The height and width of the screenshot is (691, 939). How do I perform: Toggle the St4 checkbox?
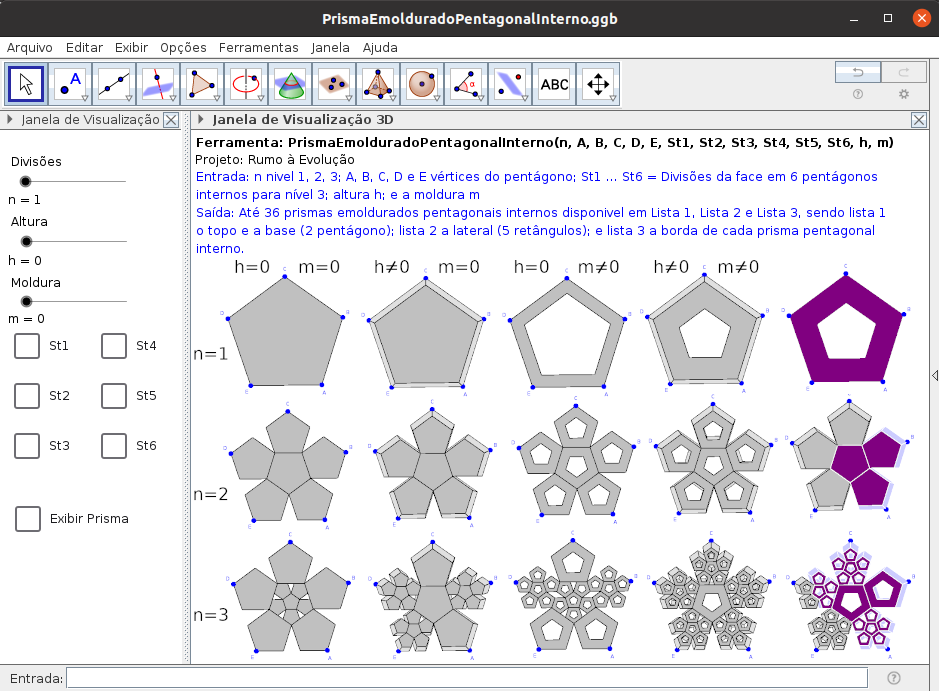[114, 346]
